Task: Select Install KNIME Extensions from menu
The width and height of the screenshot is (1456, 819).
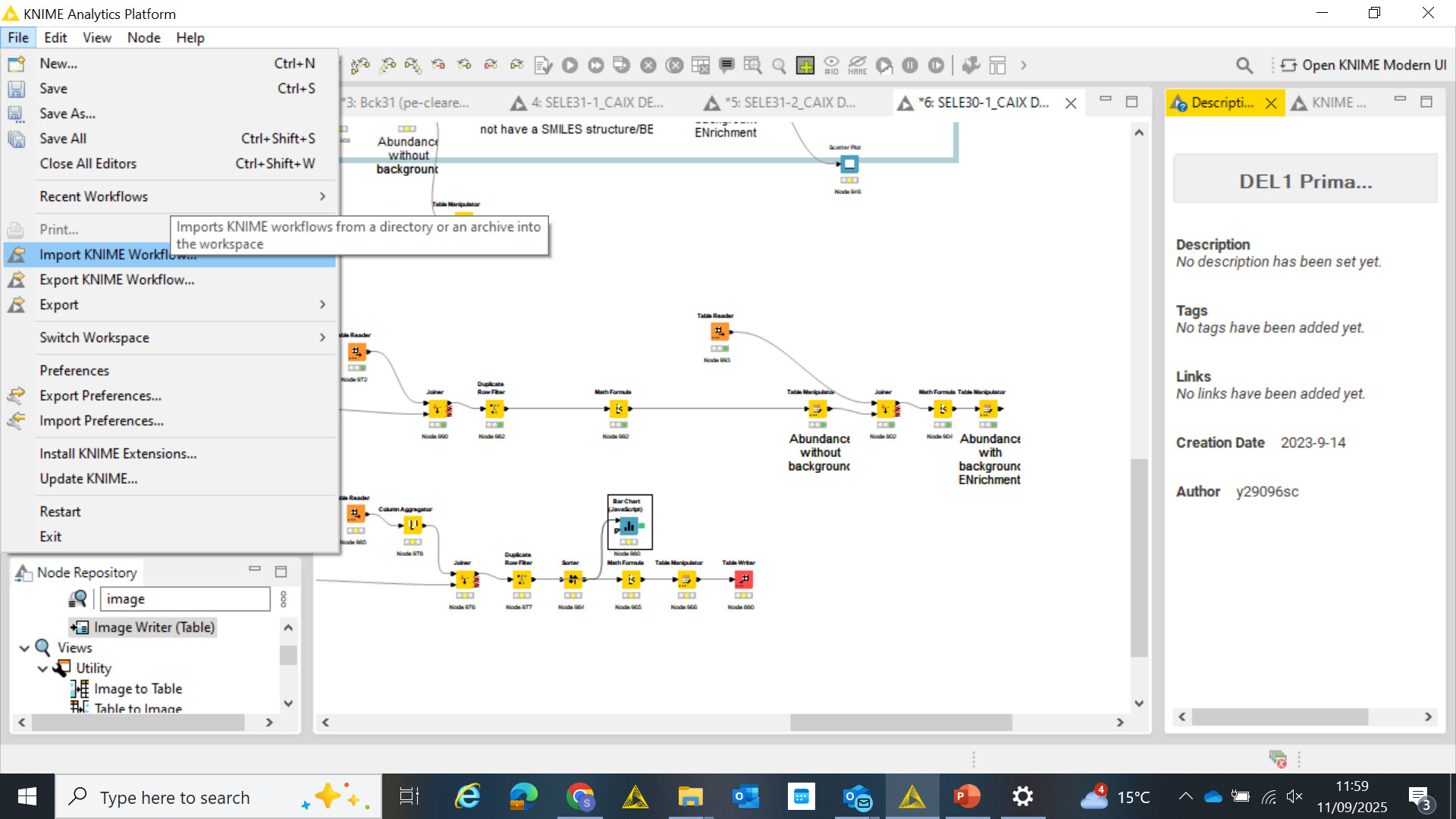Action: 118,453
